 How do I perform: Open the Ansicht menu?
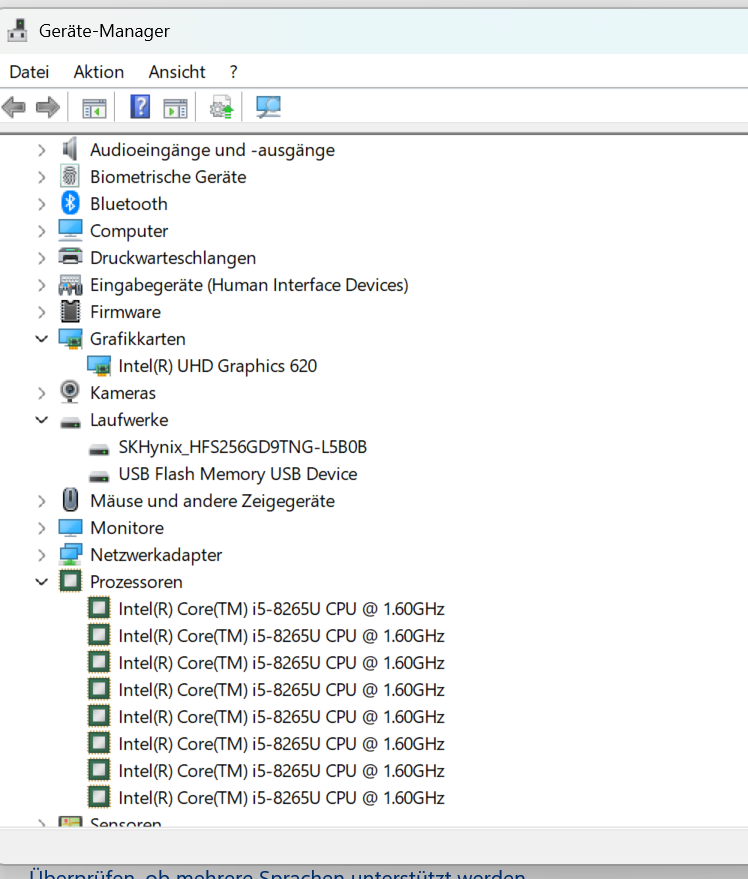[177, 72]
